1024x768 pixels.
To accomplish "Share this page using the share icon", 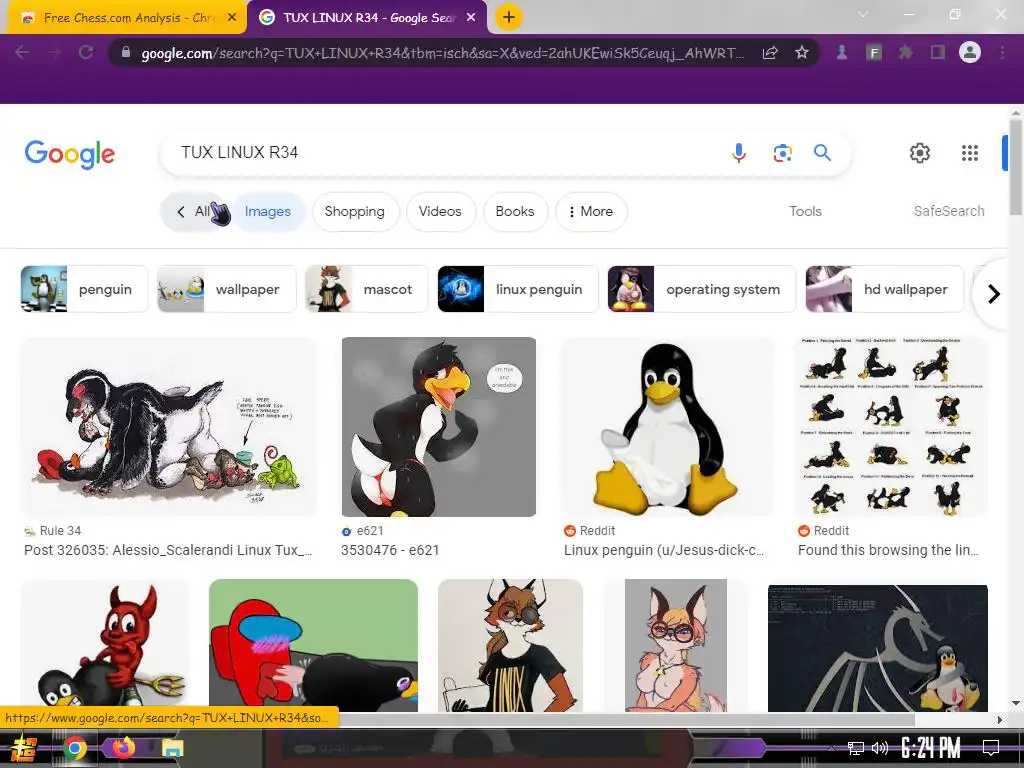I will 770,52.
